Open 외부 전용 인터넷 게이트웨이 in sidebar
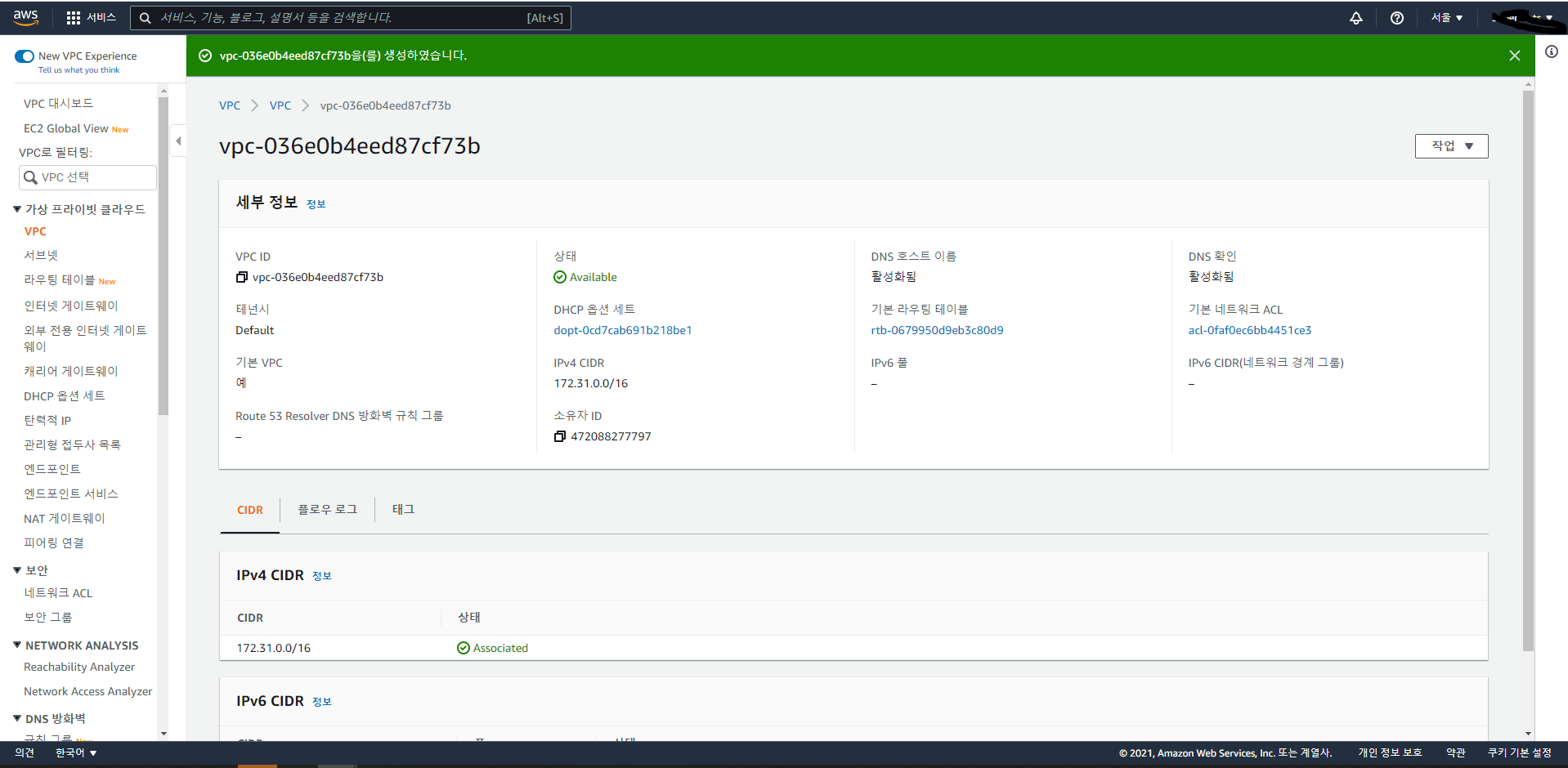 click(85, 338)
